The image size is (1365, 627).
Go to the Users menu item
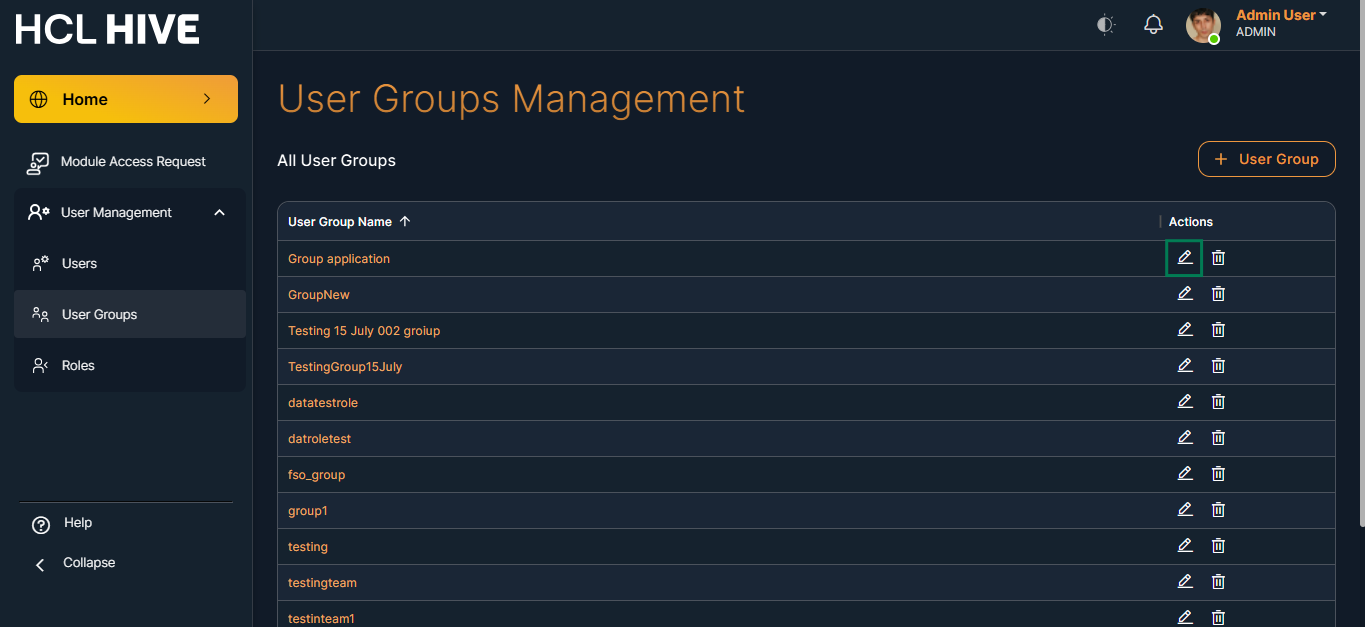pyautogui.click(x=79, y=264)
